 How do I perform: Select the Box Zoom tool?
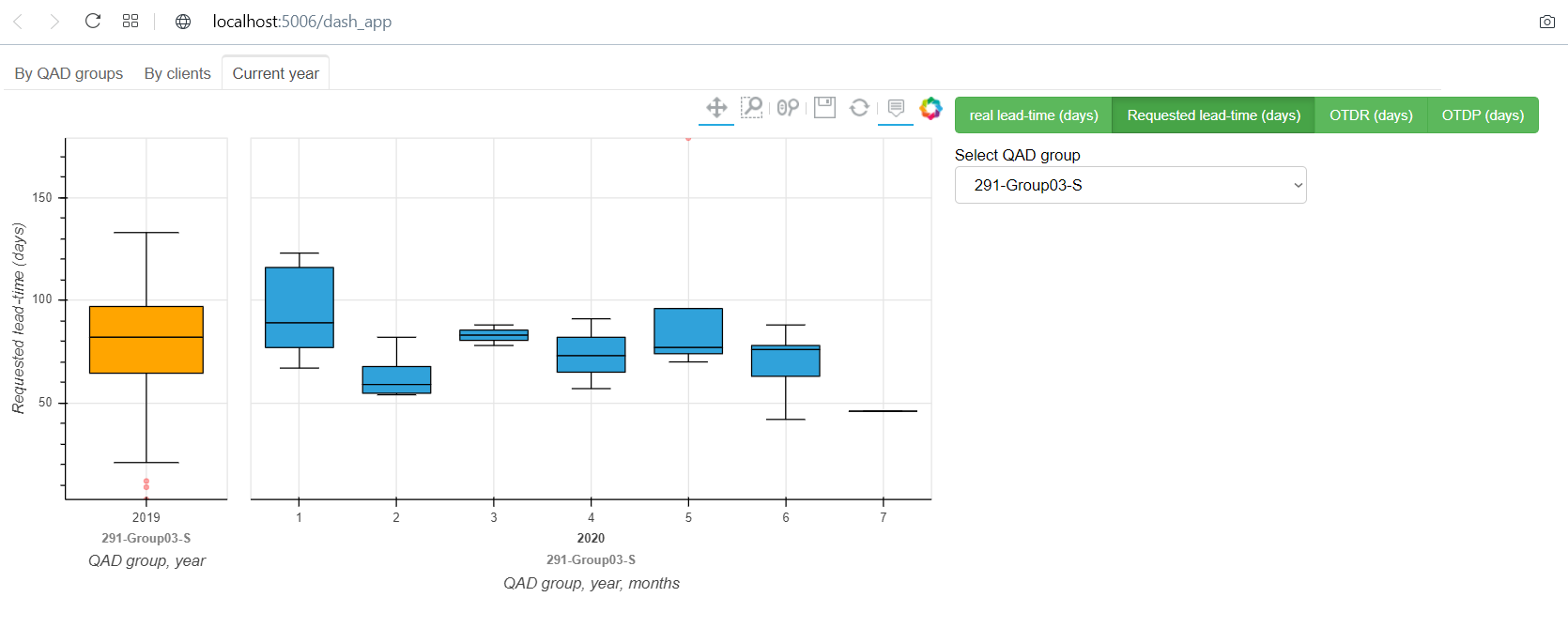pyautogui.click(x=752, y=108)
